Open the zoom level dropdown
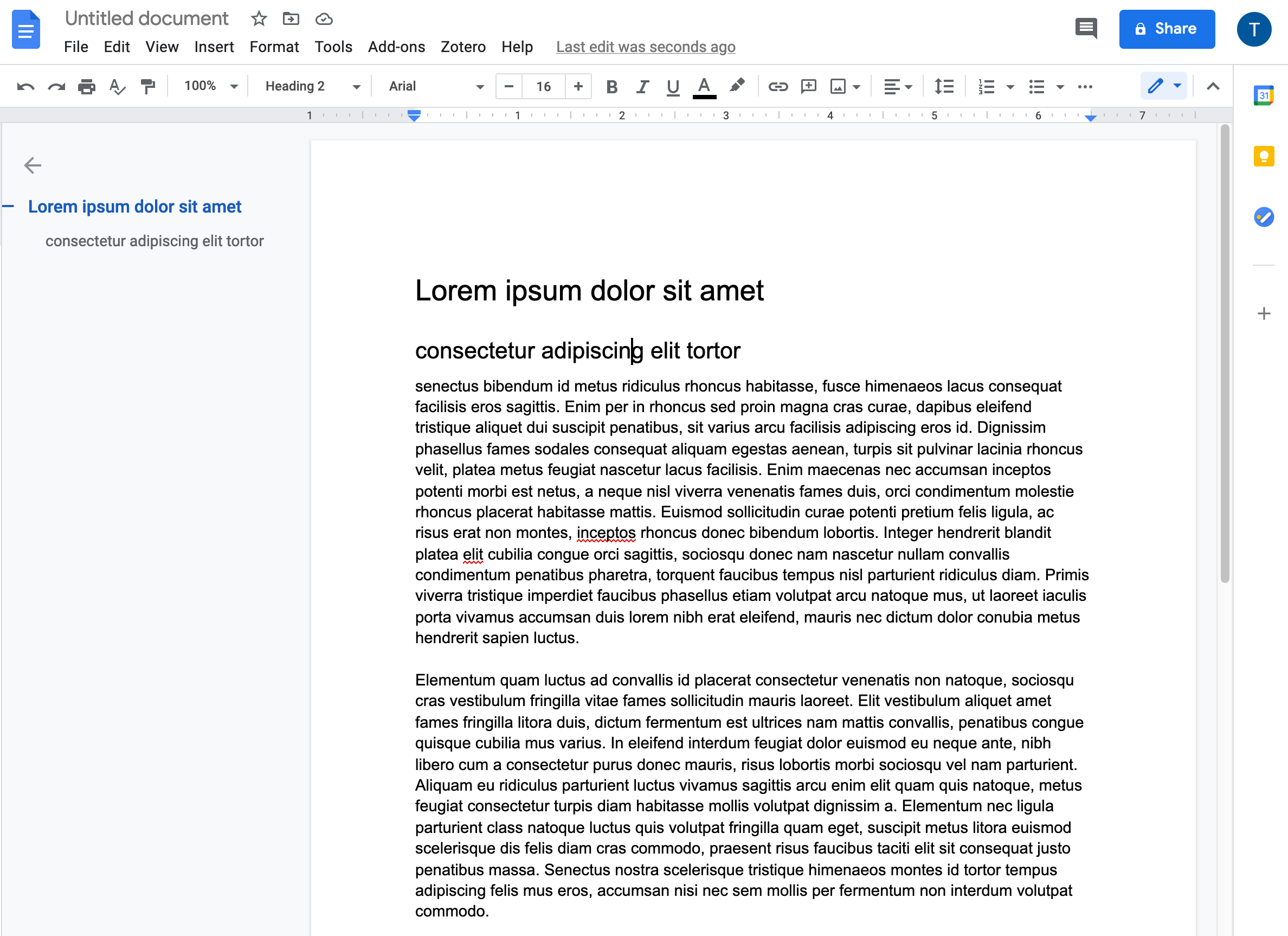Viewport: 1288px width, 936px height. (208, 86)
